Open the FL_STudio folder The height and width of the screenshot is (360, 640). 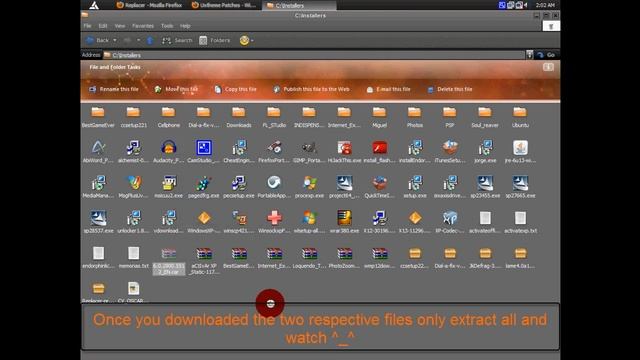click(x=274, y=116)
